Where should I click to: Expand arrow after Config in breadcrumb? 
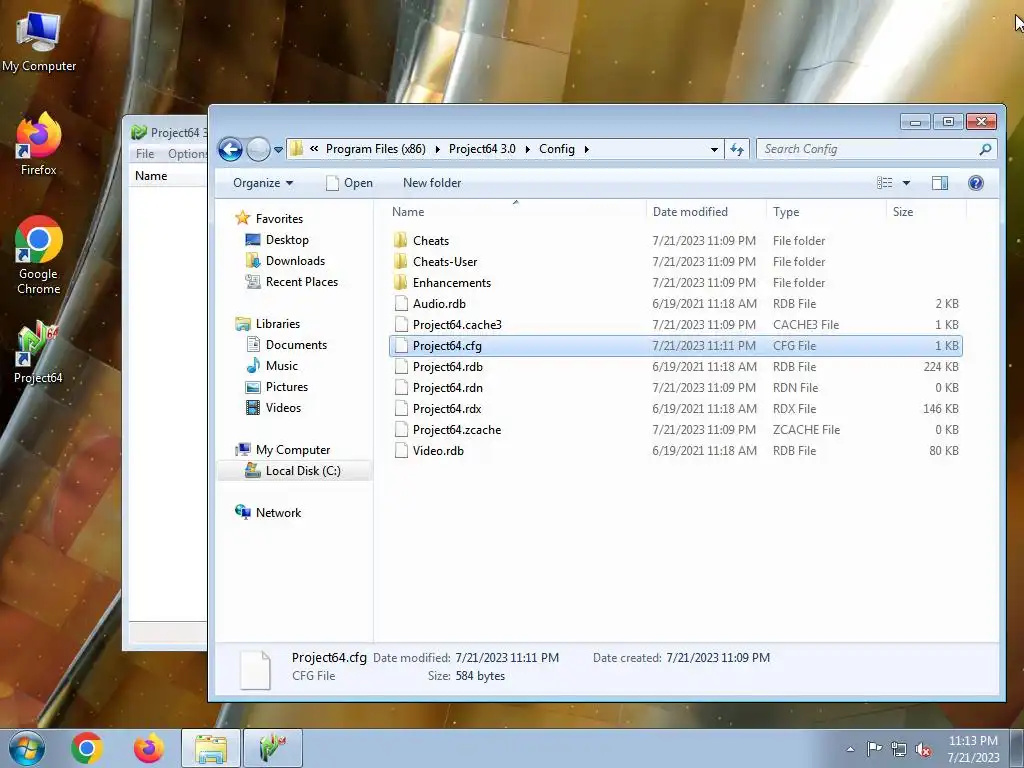(586, 149)
